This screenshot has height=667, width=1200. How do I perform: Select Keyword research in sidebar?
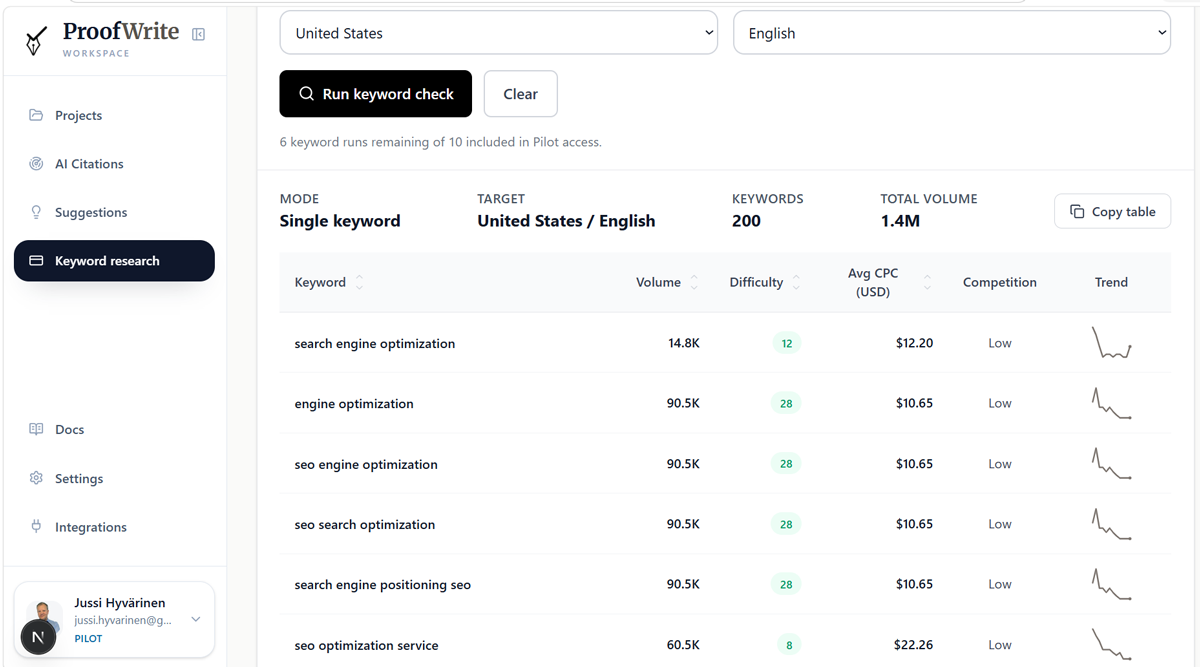pos(114,261)
